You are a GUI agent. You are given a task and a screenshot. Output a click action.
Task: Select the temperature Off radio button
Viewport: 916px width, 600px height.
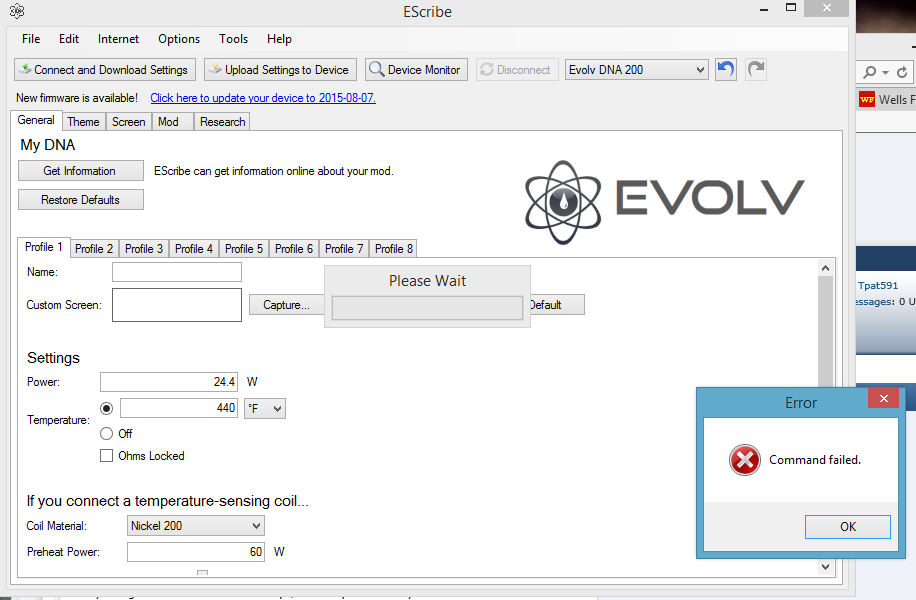pos(107,434)
